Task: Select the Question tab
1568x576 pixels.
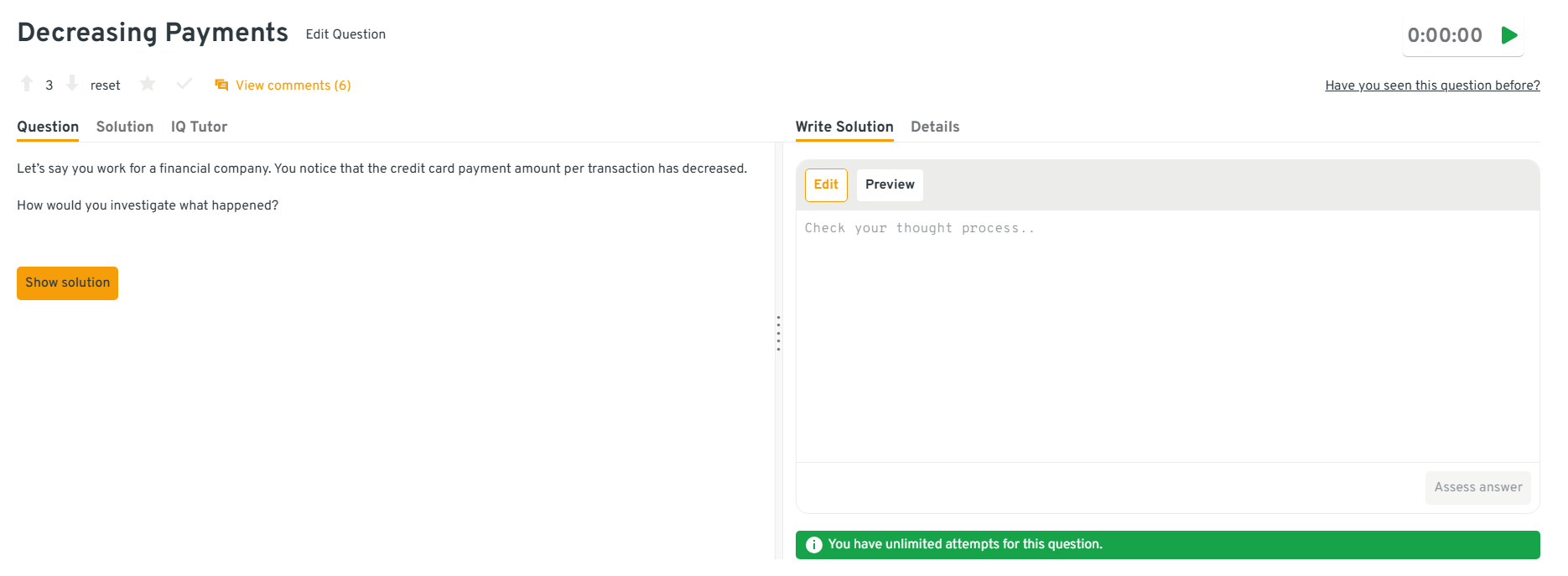Action: 48,127
